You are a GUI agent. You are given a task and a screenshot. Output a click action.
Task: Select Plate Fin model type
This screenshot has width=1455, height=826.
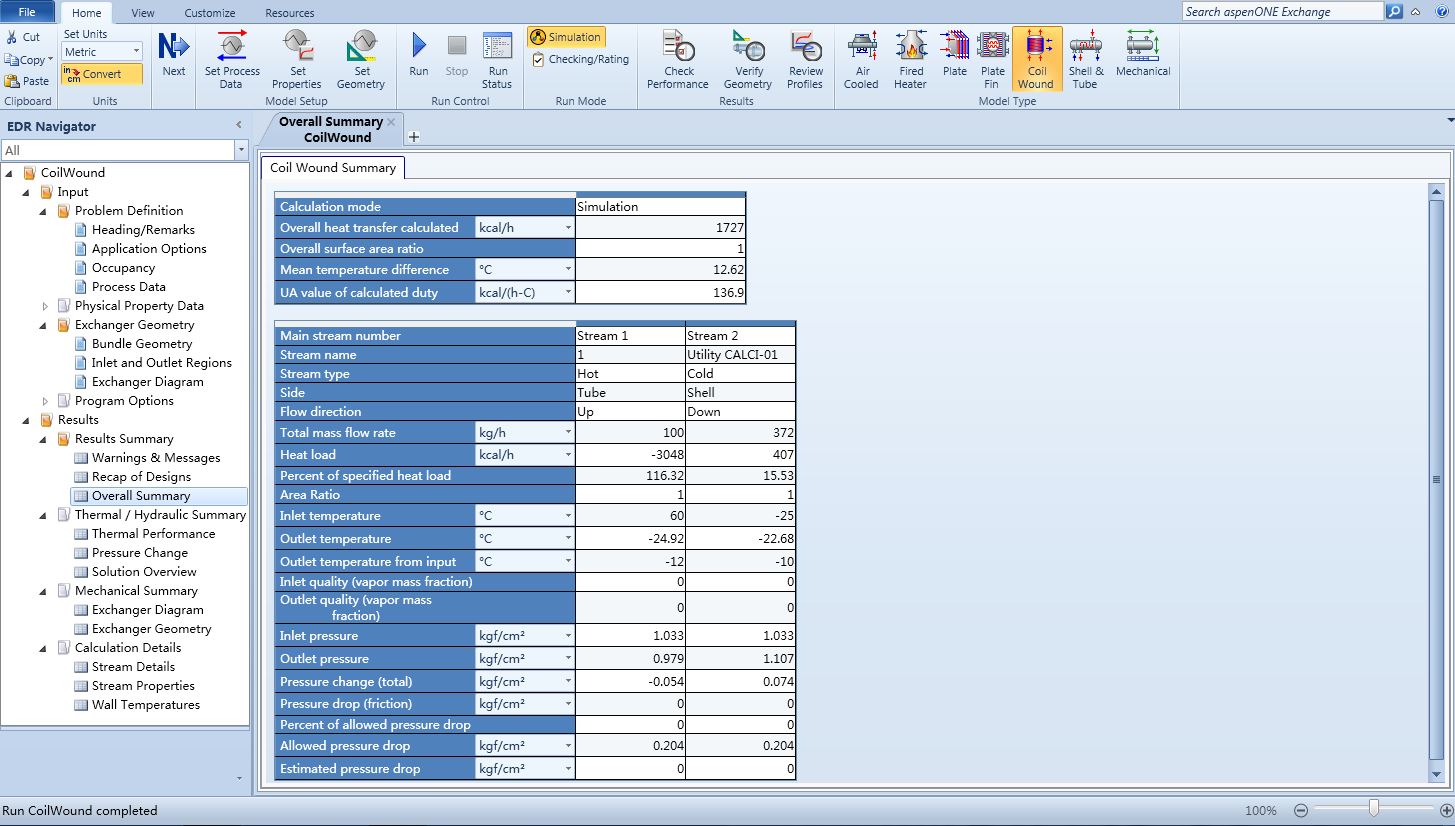click(992, 60)
